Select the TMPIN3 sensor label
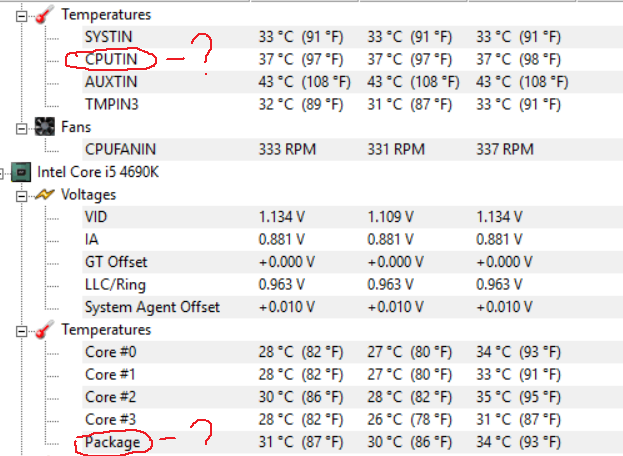Viewport: 623px width, 456px height. [111, 104]
